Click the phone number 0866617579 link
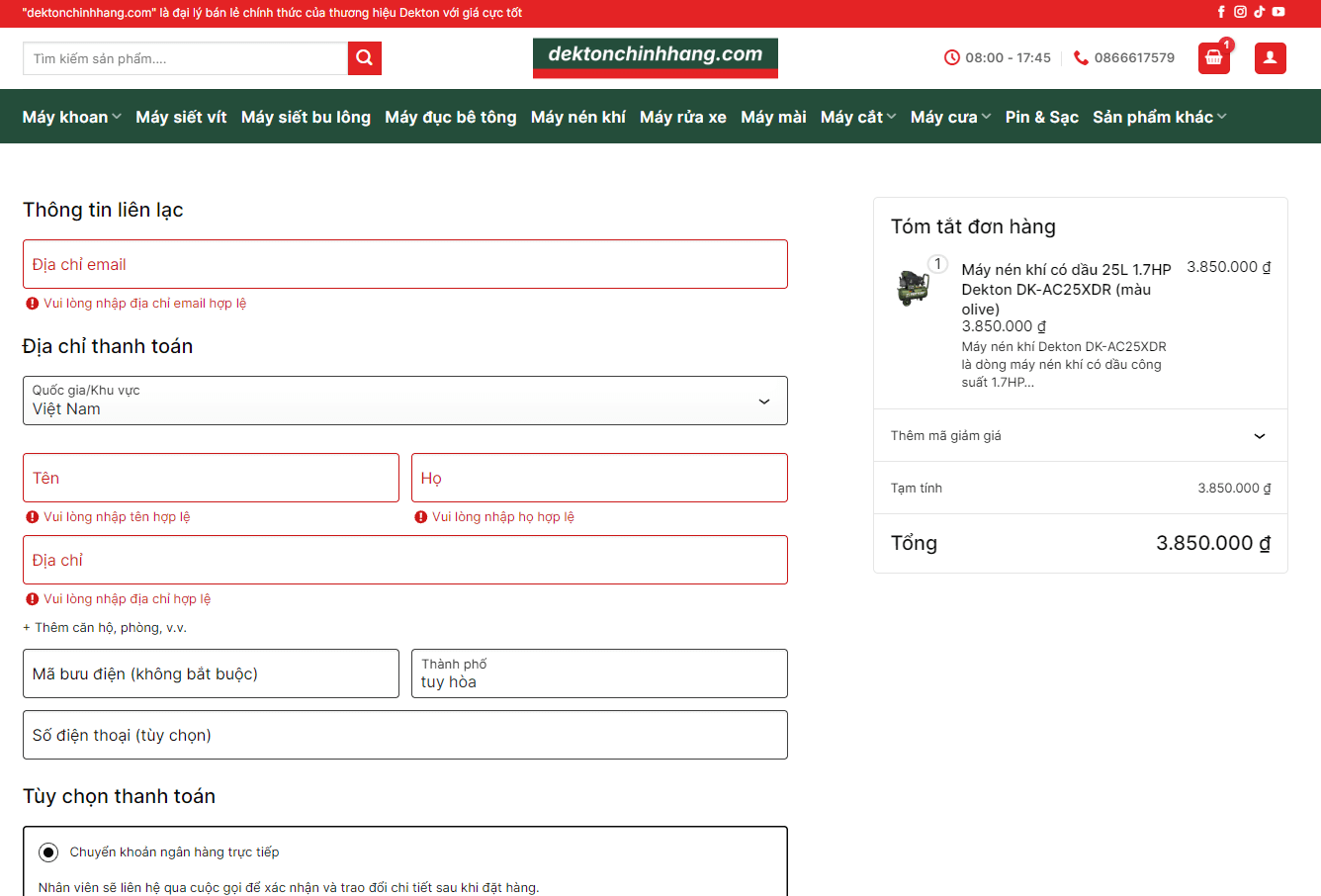 point(1133,57)
